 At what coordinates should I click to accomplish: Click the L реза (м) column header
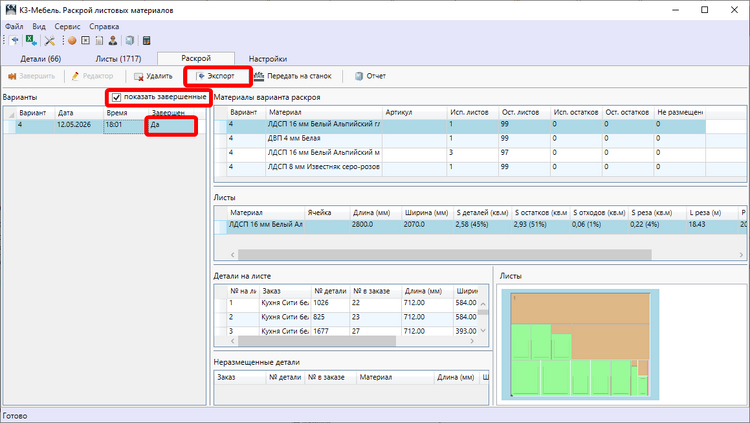tap(711, 213)
